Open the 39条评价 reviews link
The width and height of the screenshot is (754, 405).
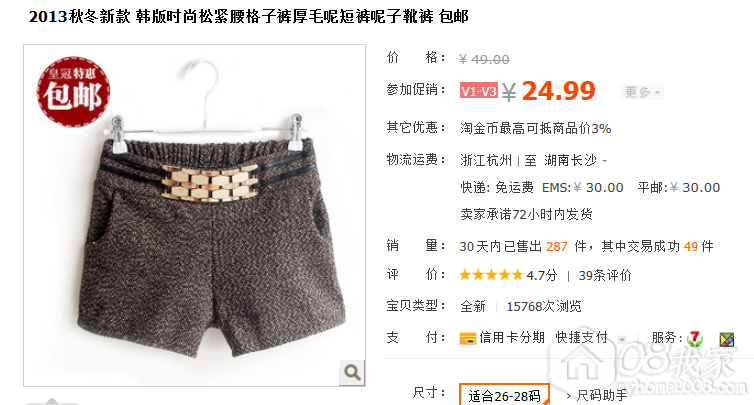click(604, 276)
